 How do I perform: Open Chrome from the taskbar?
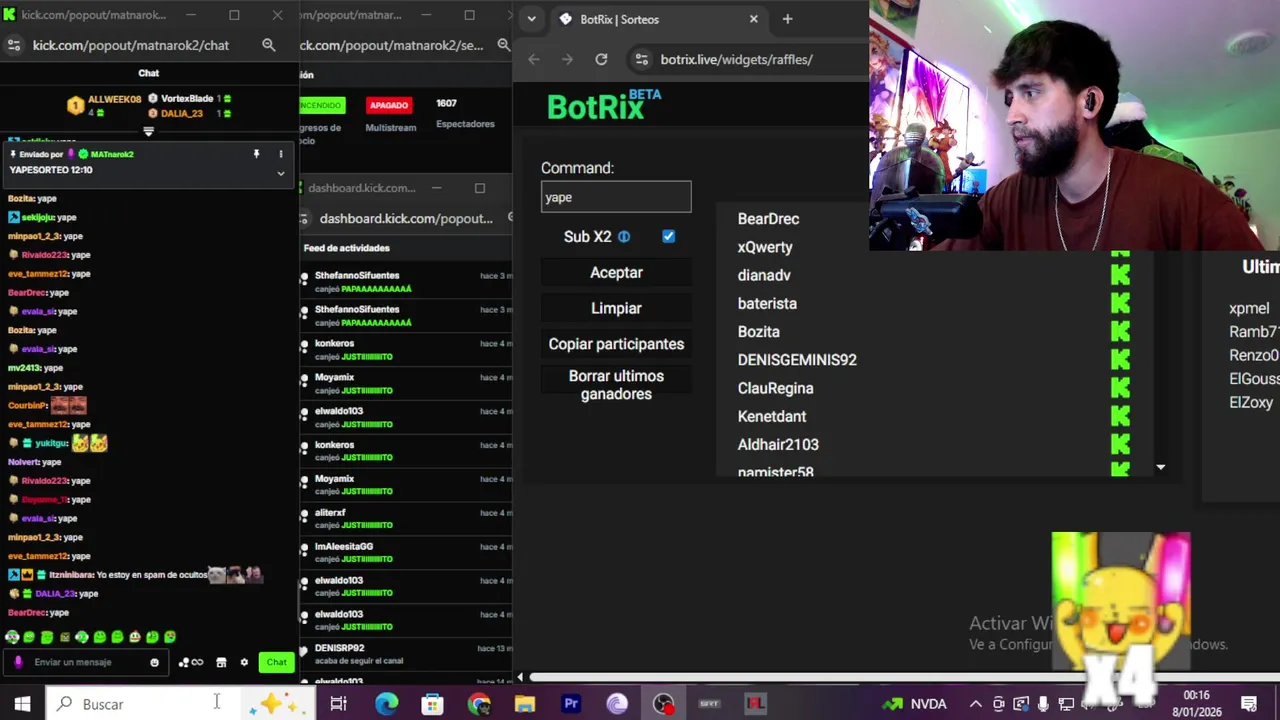click(479, 704)
